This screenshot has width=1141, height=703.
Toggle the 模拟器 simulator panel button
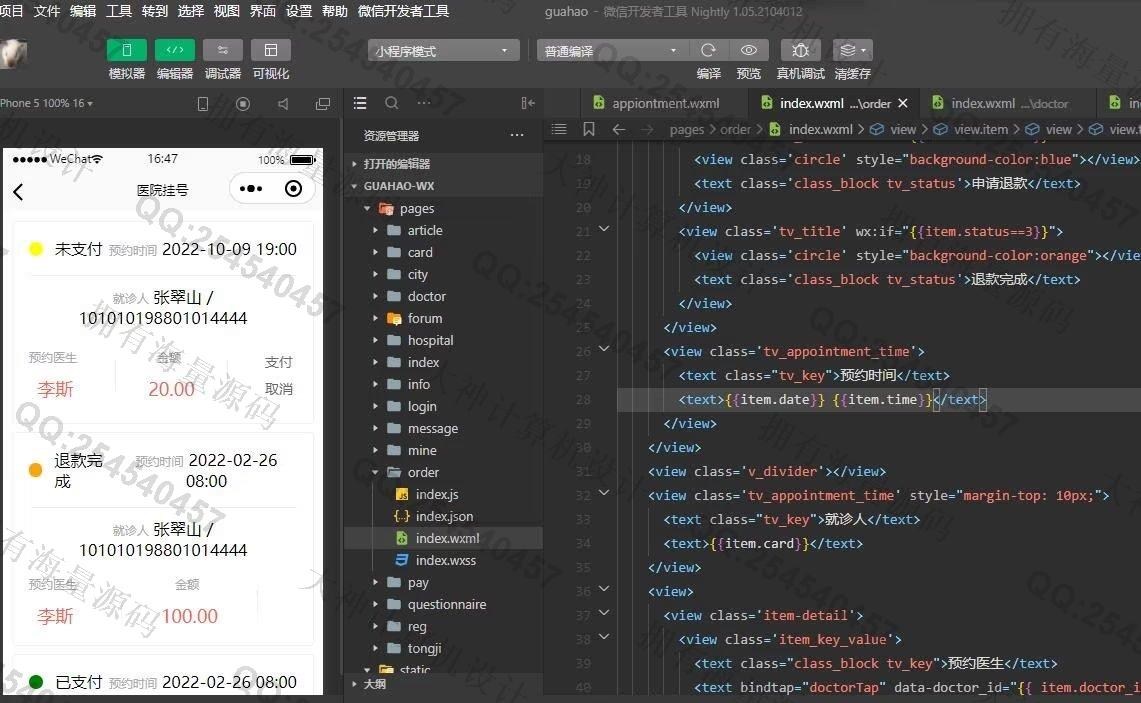[127, 50]
